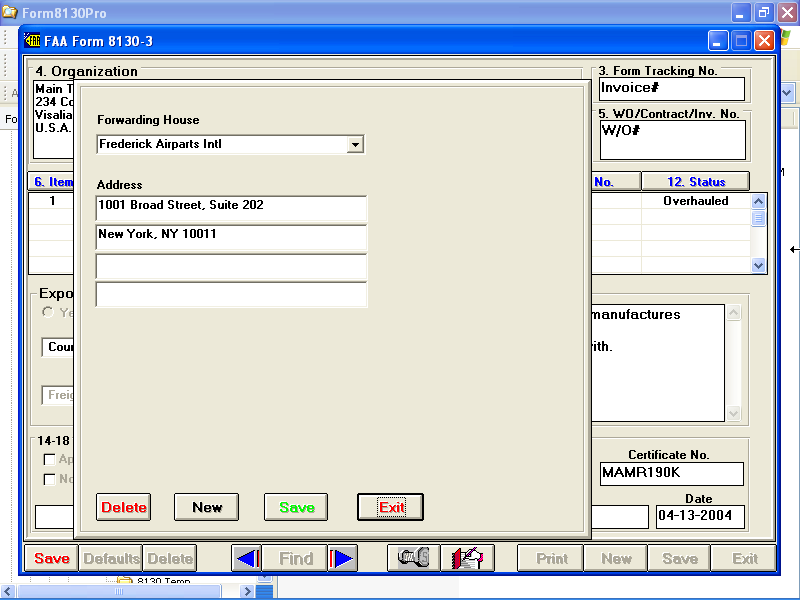Click the Form8130Pro folder icon in title bar
The height and width of the screenshot is (600, 800).
click(x=9, y=13)
